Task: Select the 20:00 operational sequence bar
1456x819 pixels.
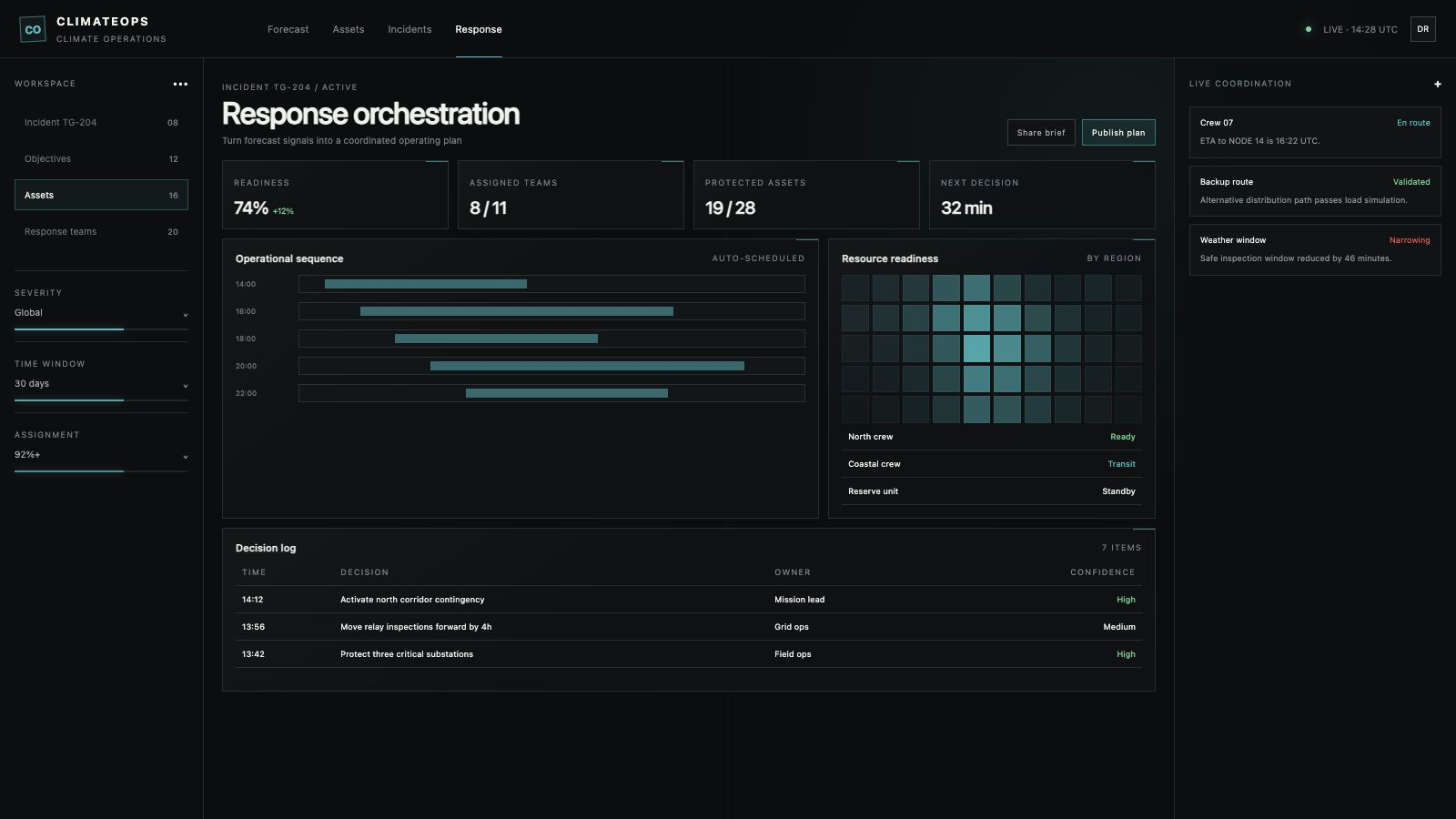Action: coord(587,366)
